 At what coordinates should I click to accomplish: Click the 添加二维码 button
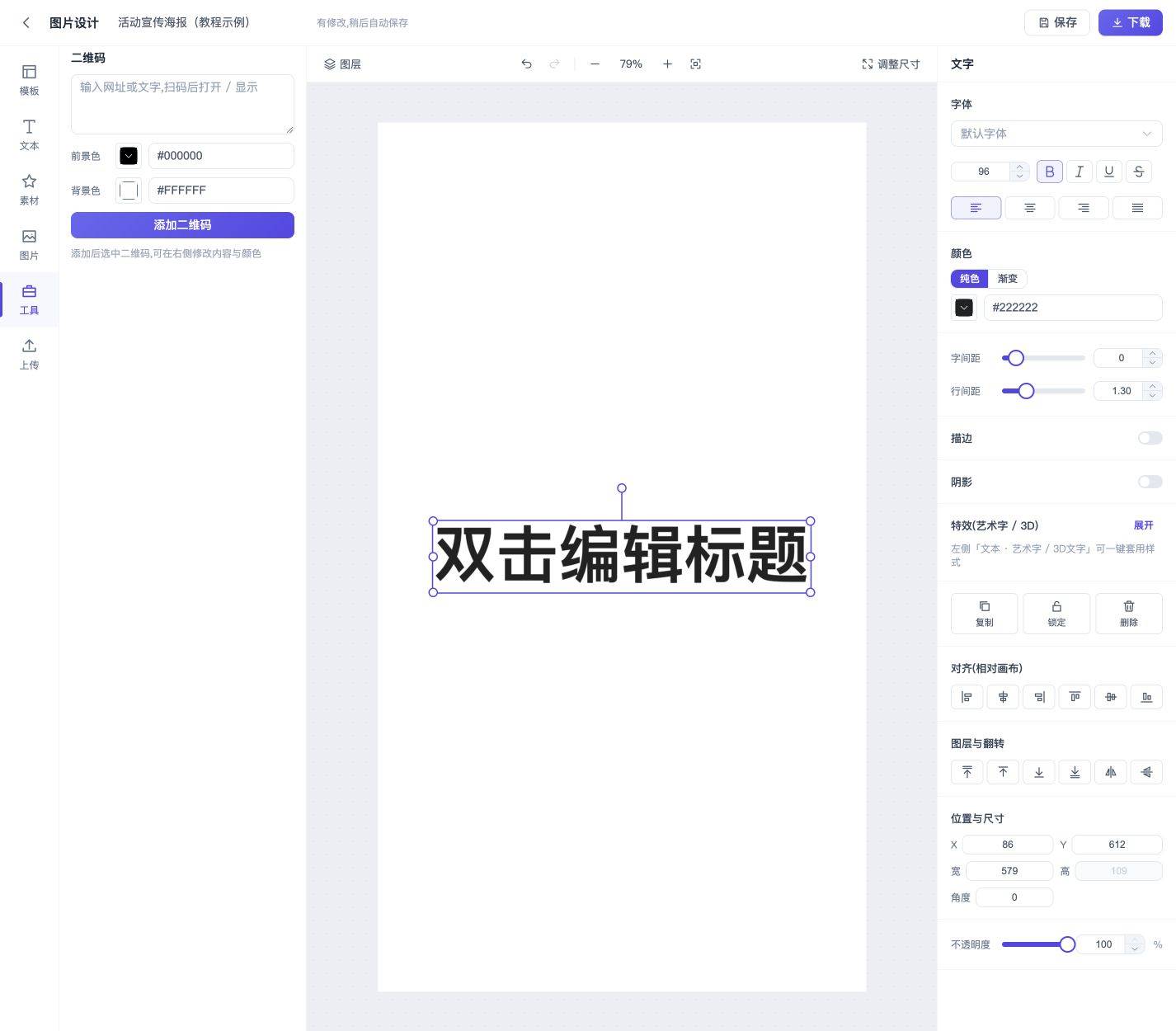[x=182, y=225]
